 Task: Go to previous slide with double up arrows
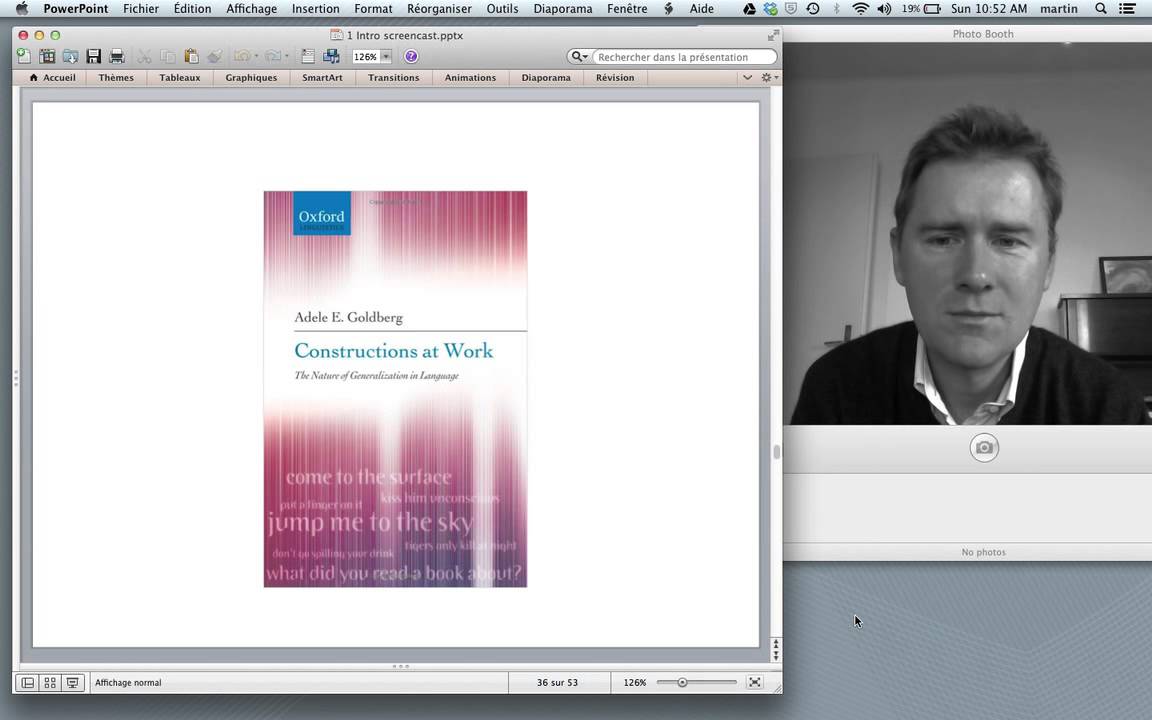[776, 644]
